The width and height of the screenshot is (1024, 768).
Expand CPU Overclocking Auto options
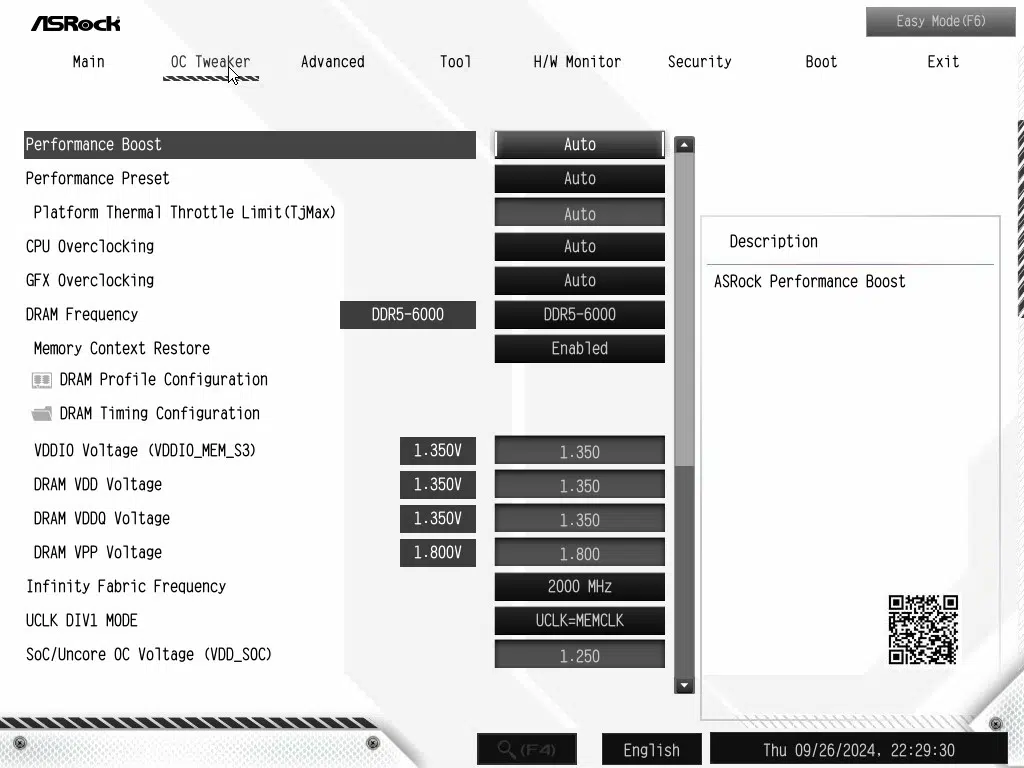tap(579, 247)
